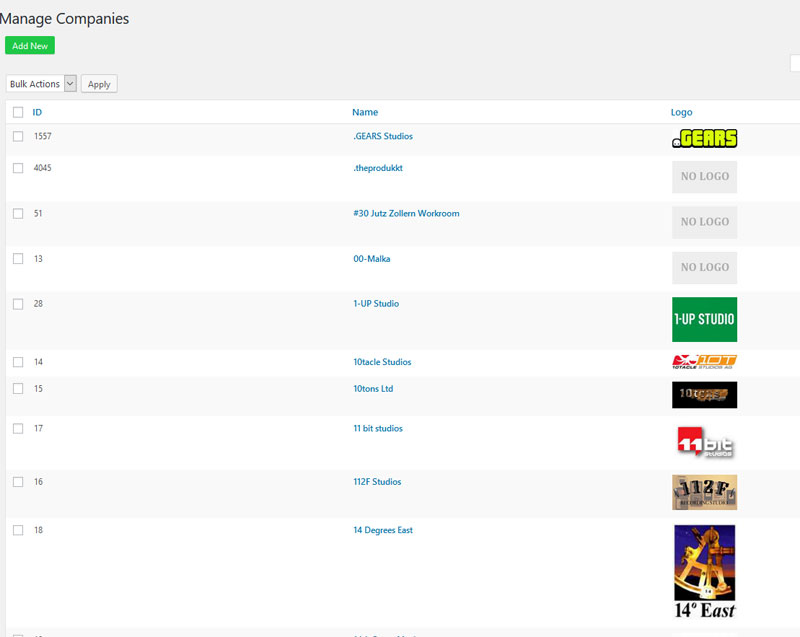Select checkbox for 112F Studios row
Screen dimensions: 800x637
pyautogui.click(x=18, y=482)
